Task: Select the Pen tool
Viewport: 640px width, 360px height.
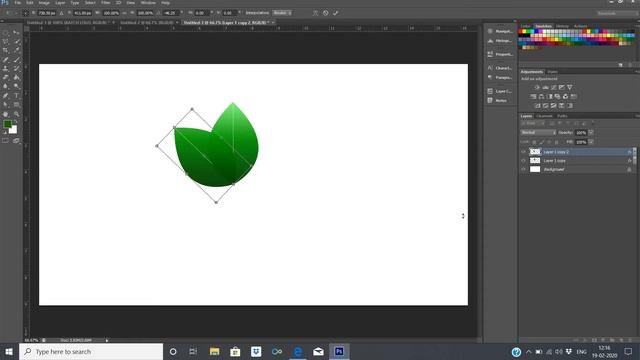Action: point(6,96)
